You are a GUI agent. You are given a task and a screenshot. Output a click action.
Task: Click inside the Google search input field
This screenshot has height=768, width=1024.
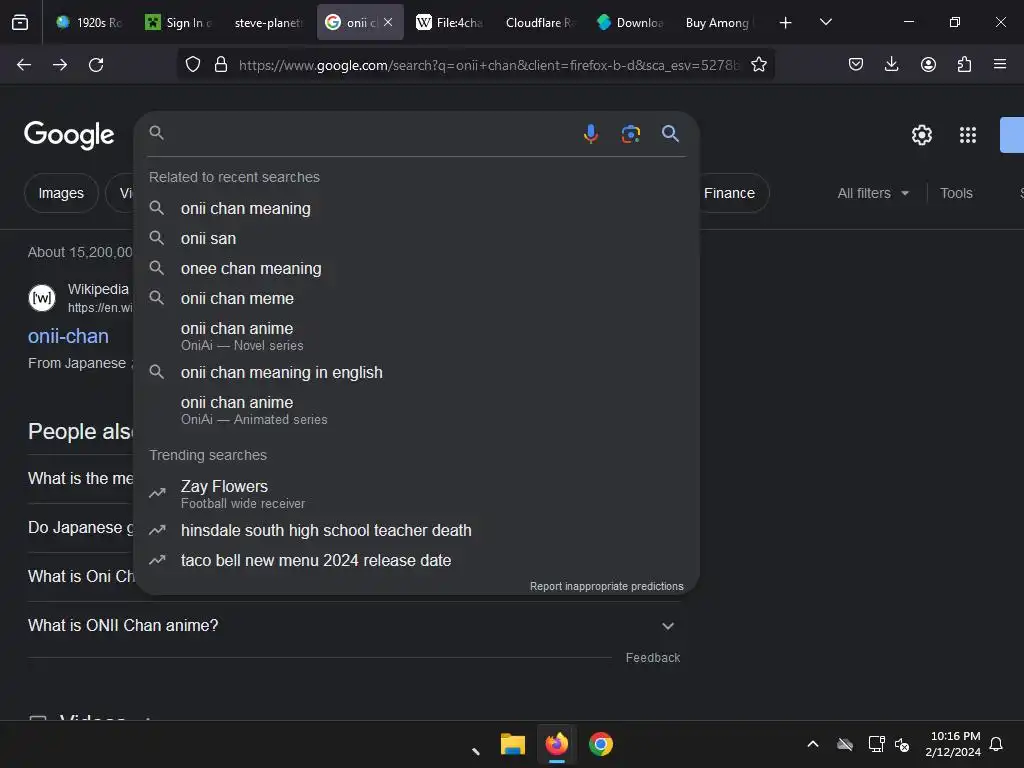tap(372, 134)
